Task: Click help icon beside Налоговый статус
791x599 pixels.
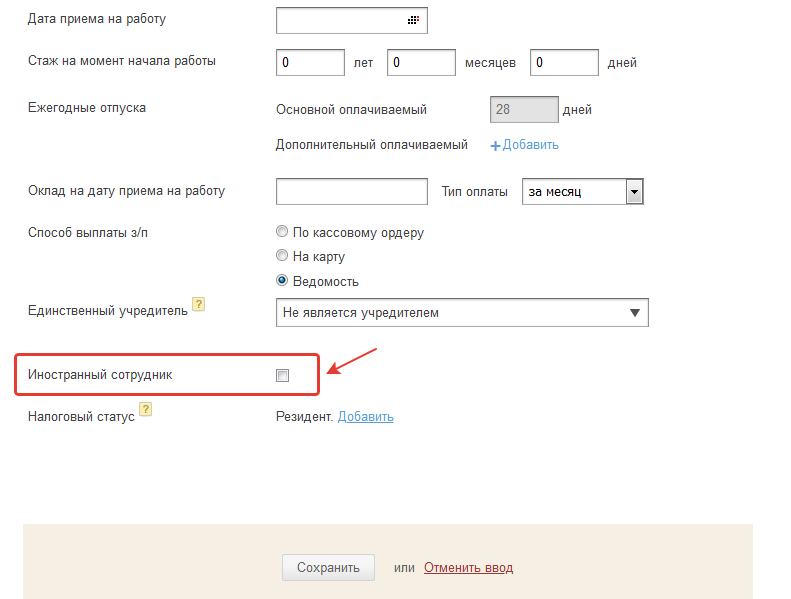Action: (x=146, y=409)
